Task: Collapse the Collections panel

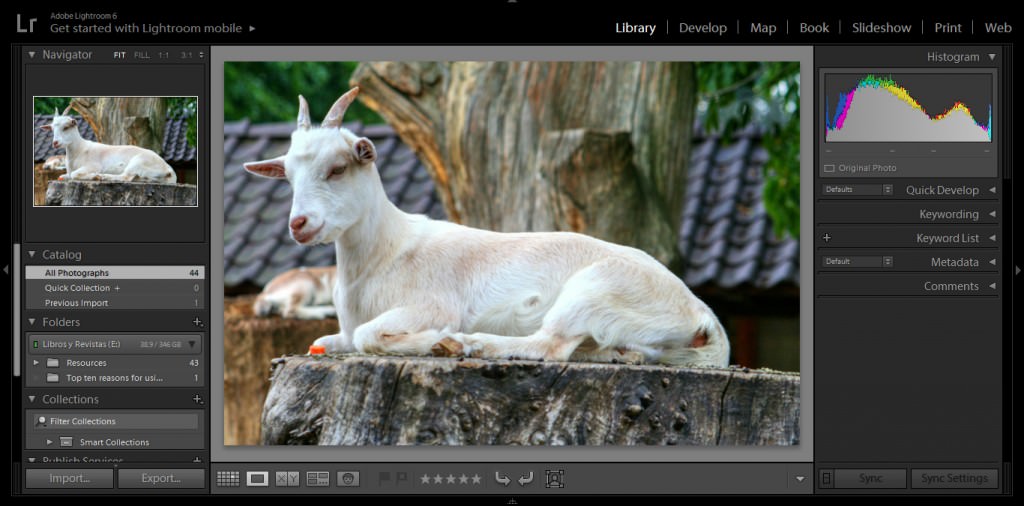Action: point(31,399)
